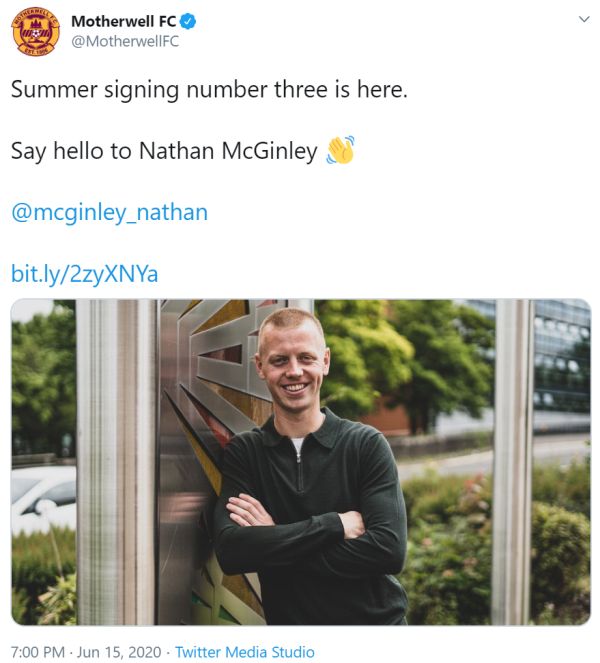Viewport: 600px width, 663px height.
Task: Click the steel pillar right of man
Action: click(512, 462)
